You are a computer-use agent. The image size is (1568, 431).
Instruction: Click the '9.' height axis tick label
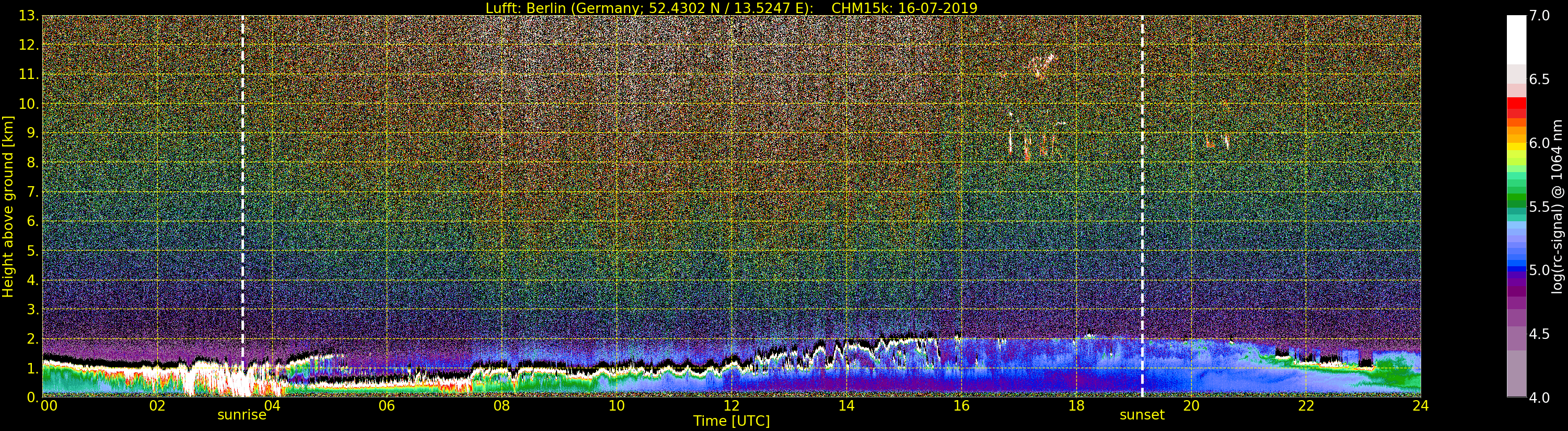33,133
